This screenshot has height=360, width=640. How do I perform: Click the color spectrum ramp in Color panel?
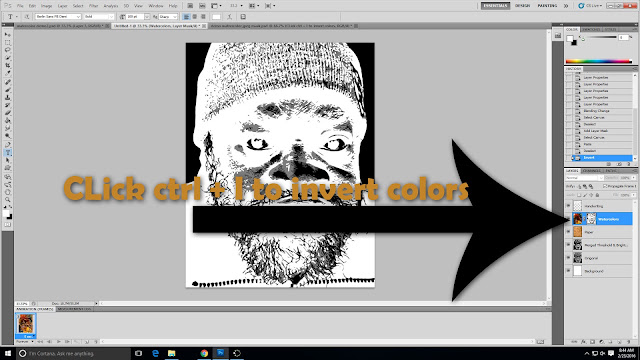pos(599,61)
